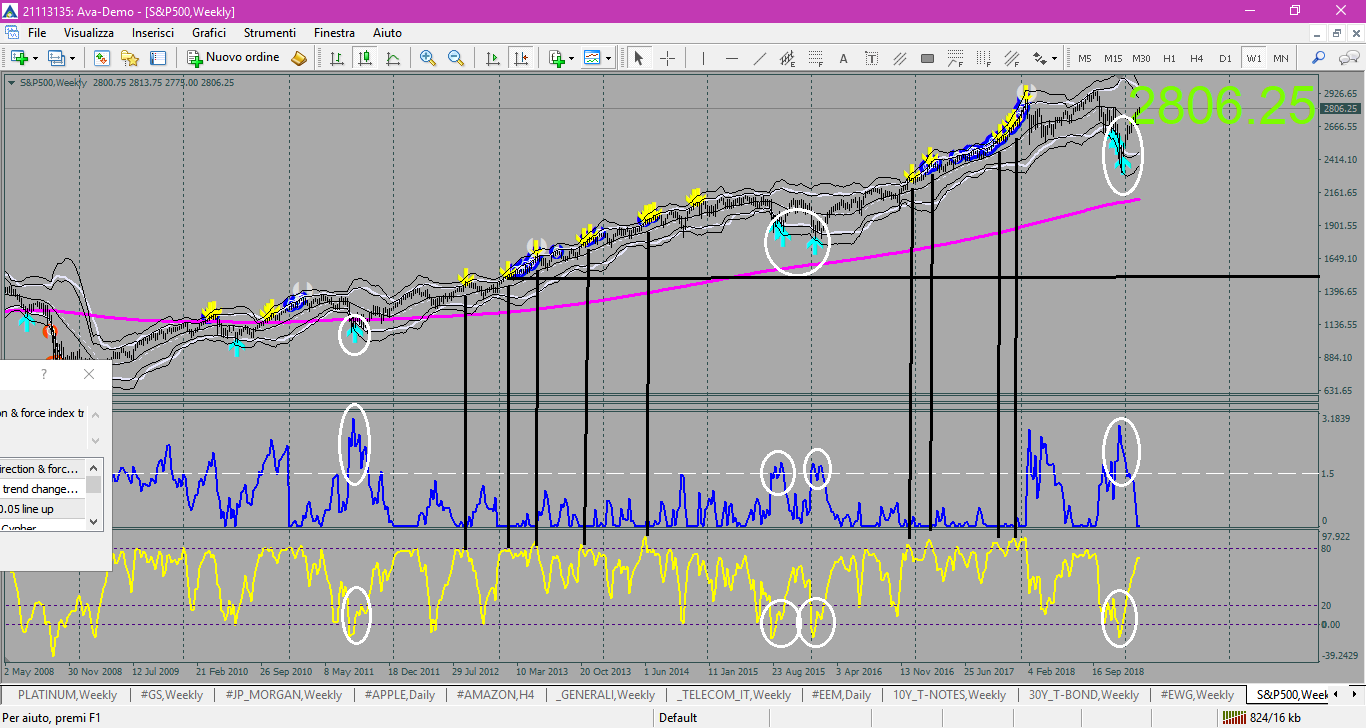Toggle the Navigator star-folder icon
The width and height of the screenshot is (1366, 728).
129,58
